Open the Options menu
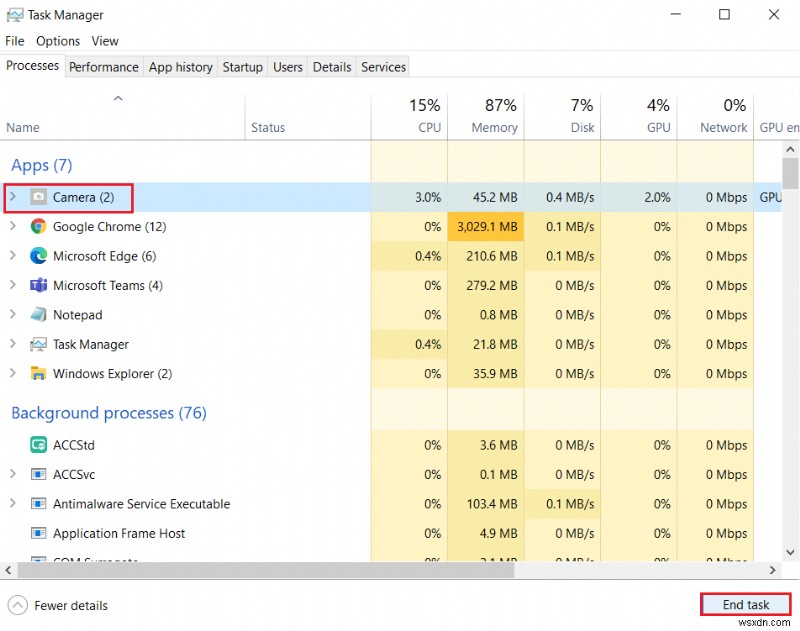 [x=58, y=41]
